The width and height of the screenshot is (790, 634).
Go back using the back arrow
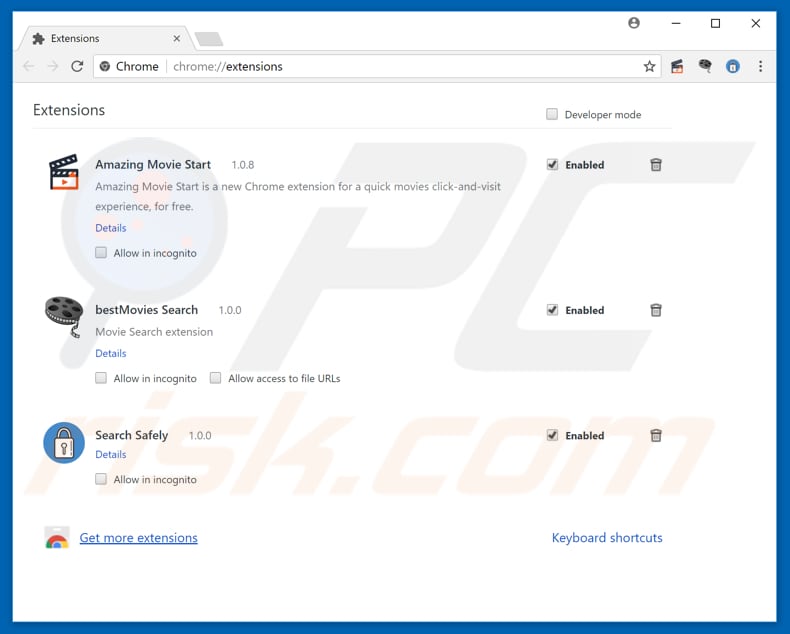29,67
